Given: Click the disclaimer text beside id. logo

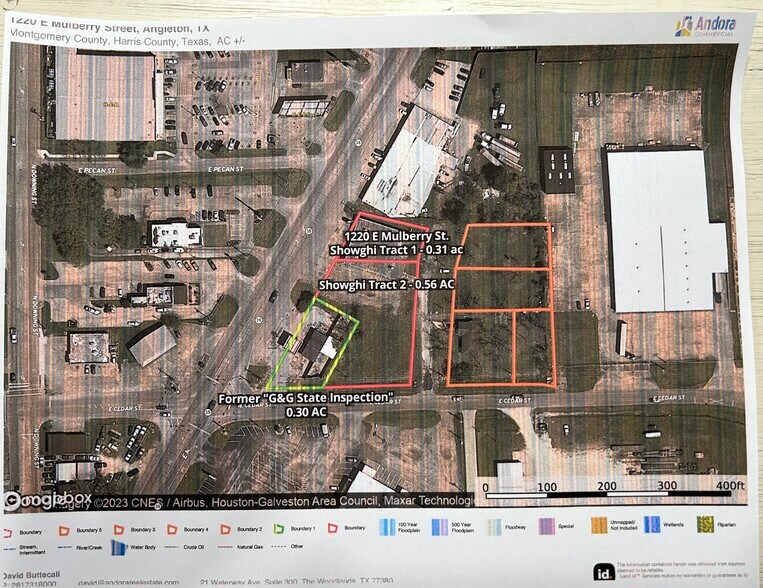Looking at the screenshot, I should coord(681,570).
